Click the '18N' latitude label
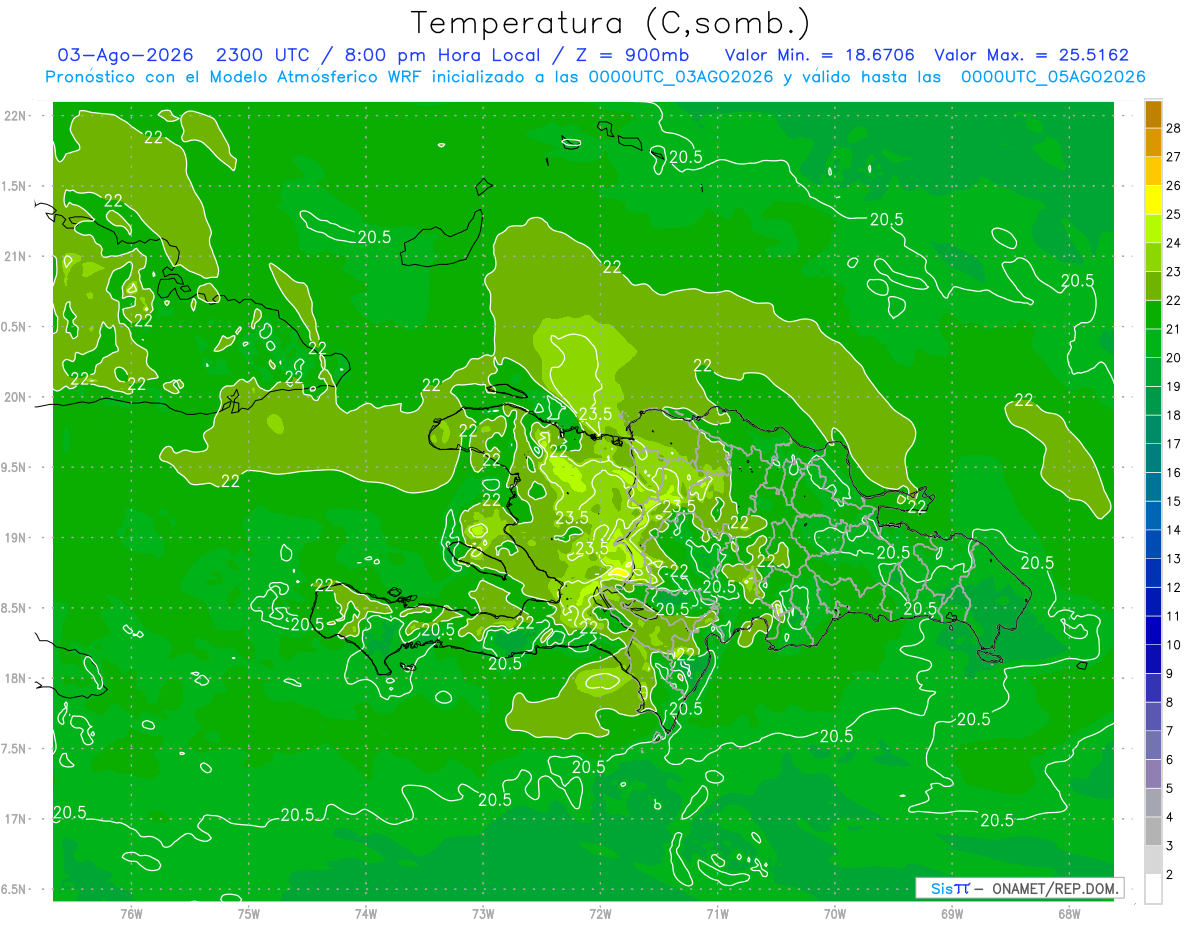Image resolution: width=1200 pixels, height=927 pixels. click(14, 678)
